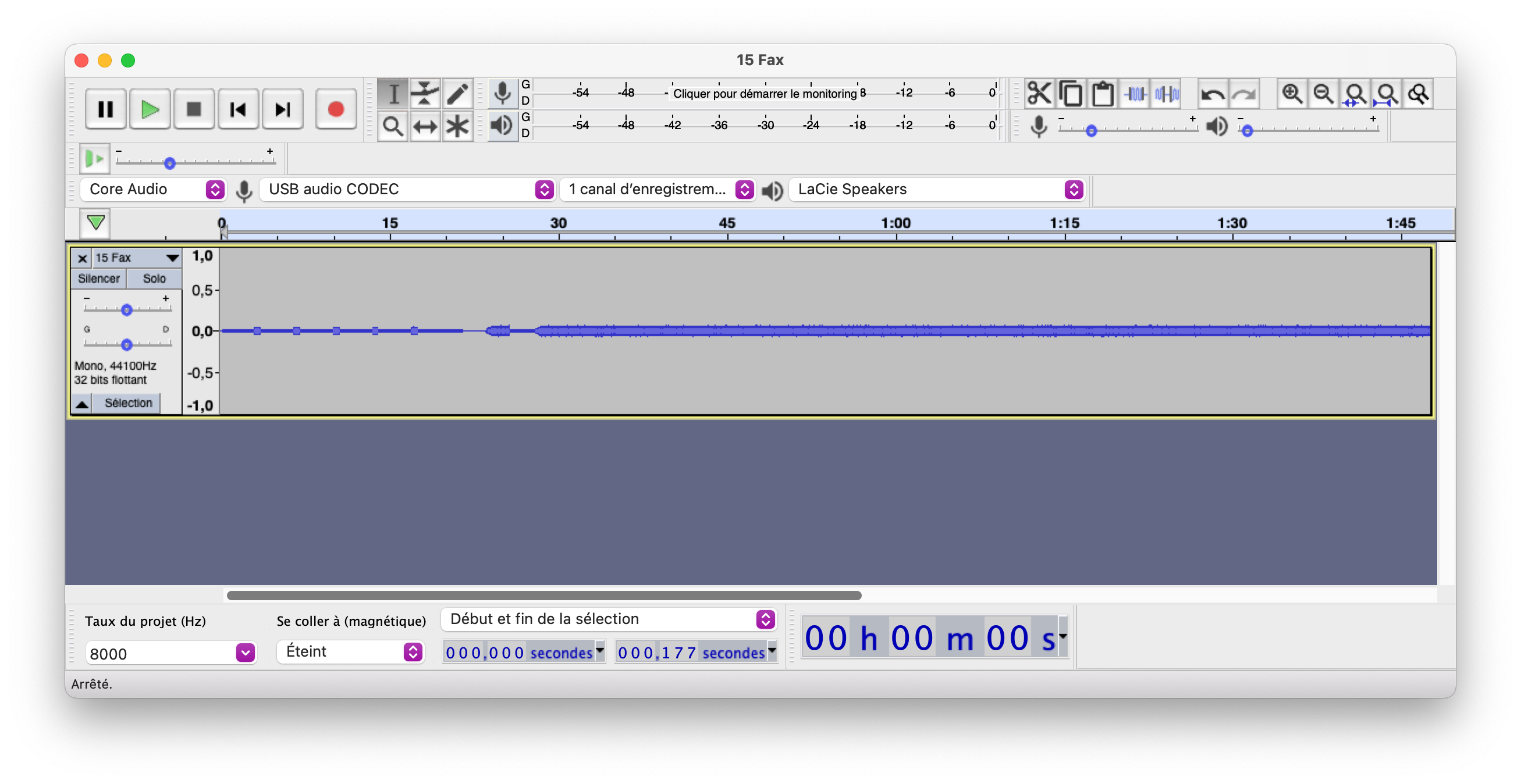Undo the last action
The image size is (1521, 784).
[1212, 93]
